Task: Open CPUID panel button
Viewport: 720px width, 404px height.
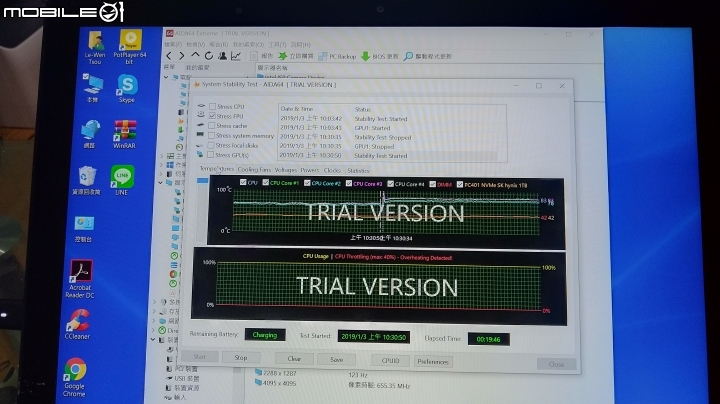Action: (390, 360)
